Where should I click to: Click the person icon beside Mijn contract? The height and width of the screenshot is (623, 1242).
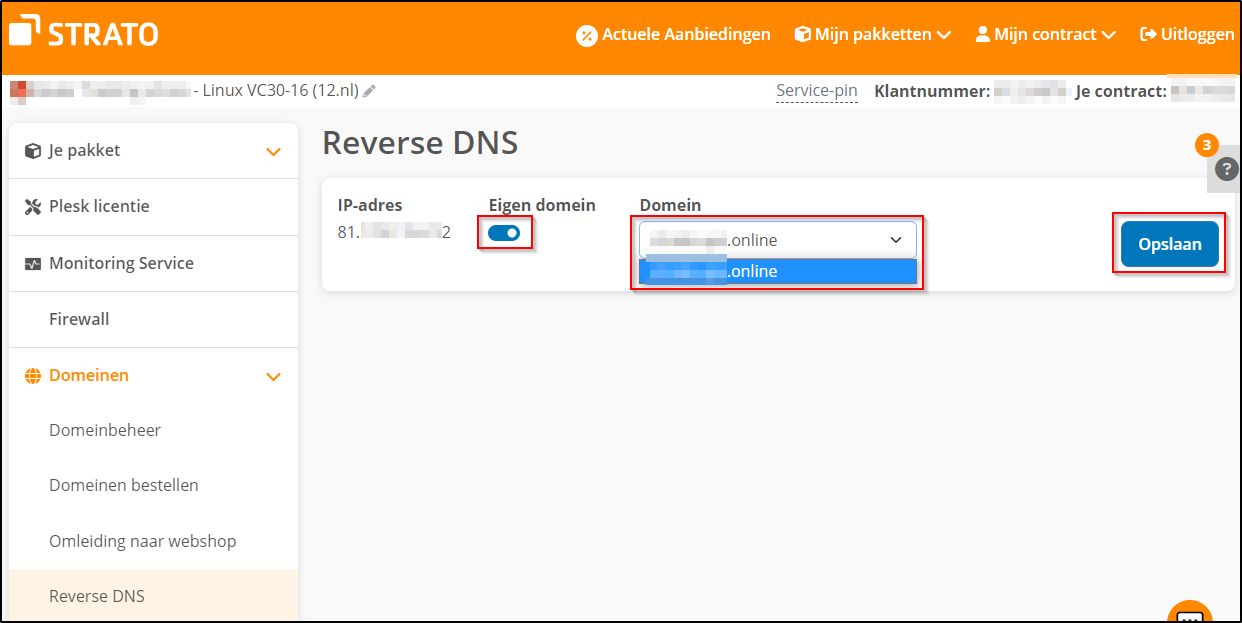(982, 34)
